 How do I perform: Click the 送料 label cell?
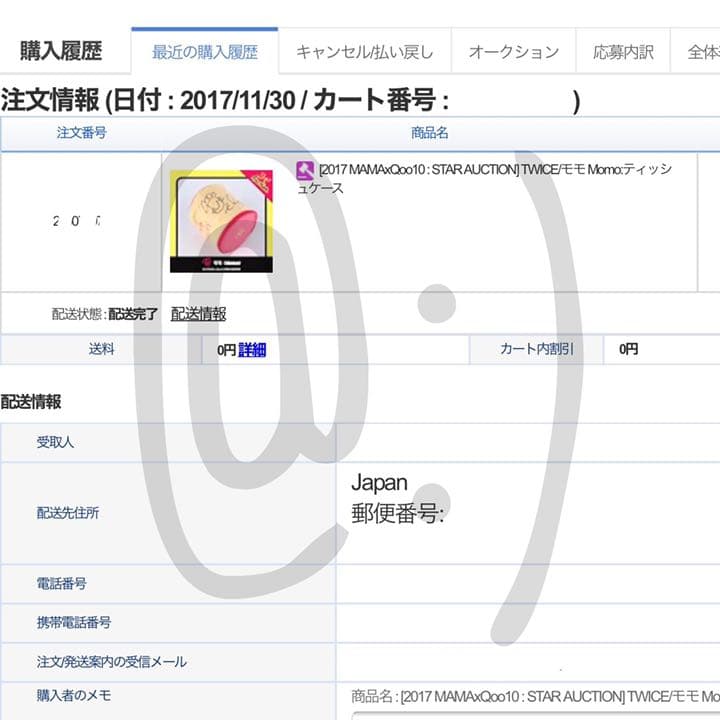[101, 349]
